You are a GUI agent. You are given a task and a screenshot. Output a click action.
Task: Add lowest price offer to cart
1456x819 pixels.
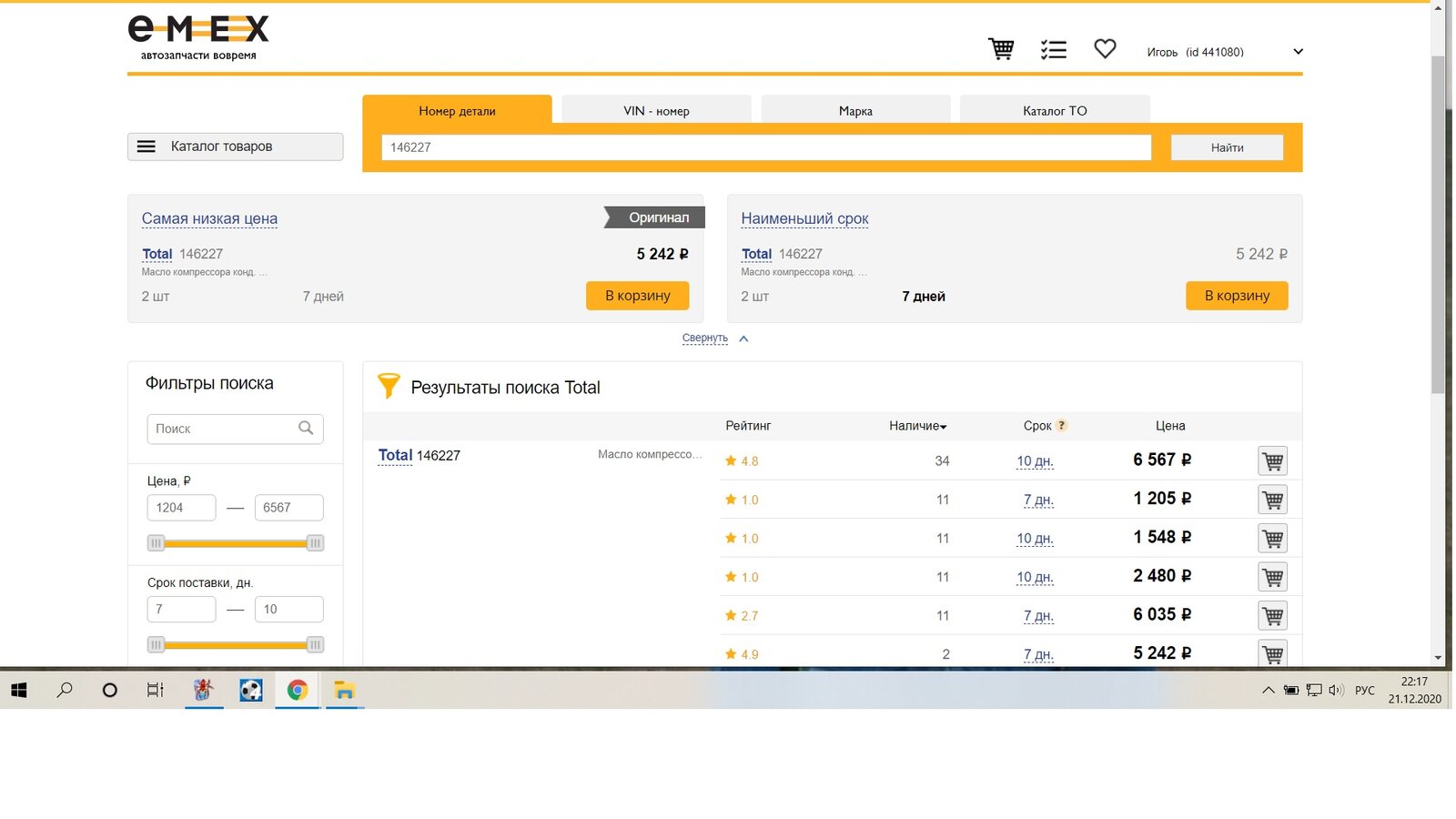point(637,296)
